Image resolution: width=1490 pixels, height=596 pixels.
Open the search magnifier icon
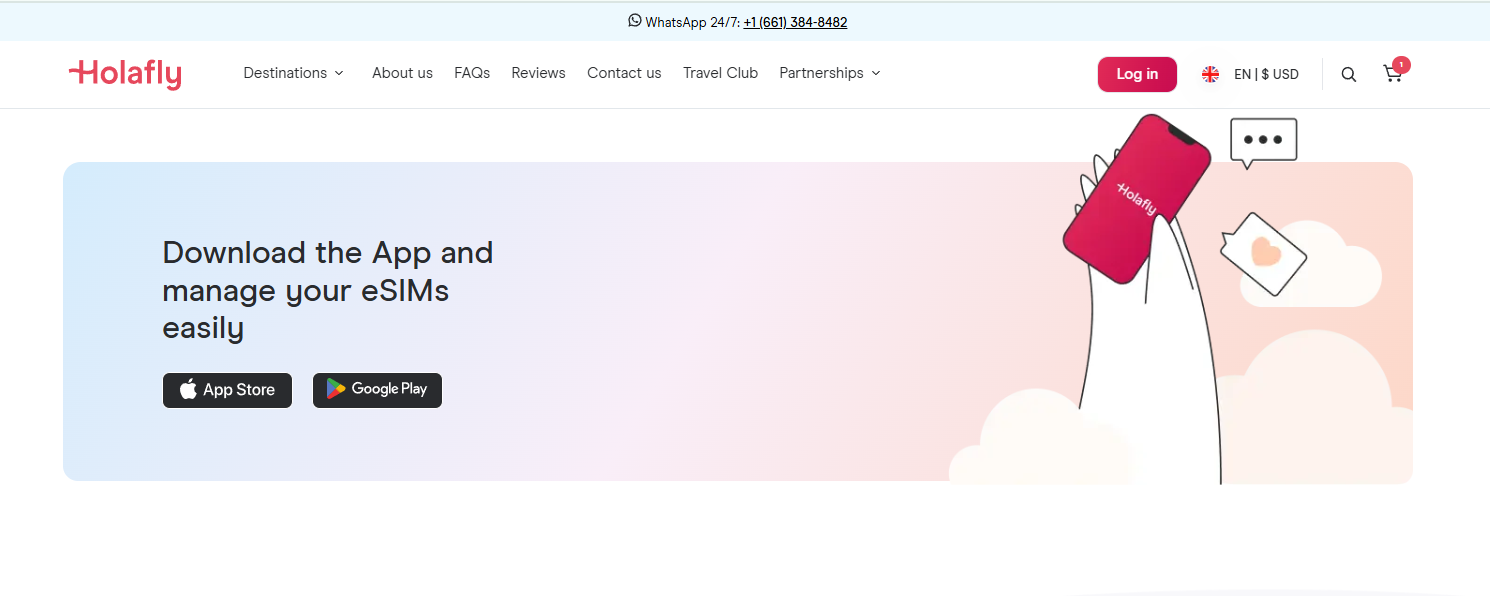pyautogui.click(x=1349, y=74)
